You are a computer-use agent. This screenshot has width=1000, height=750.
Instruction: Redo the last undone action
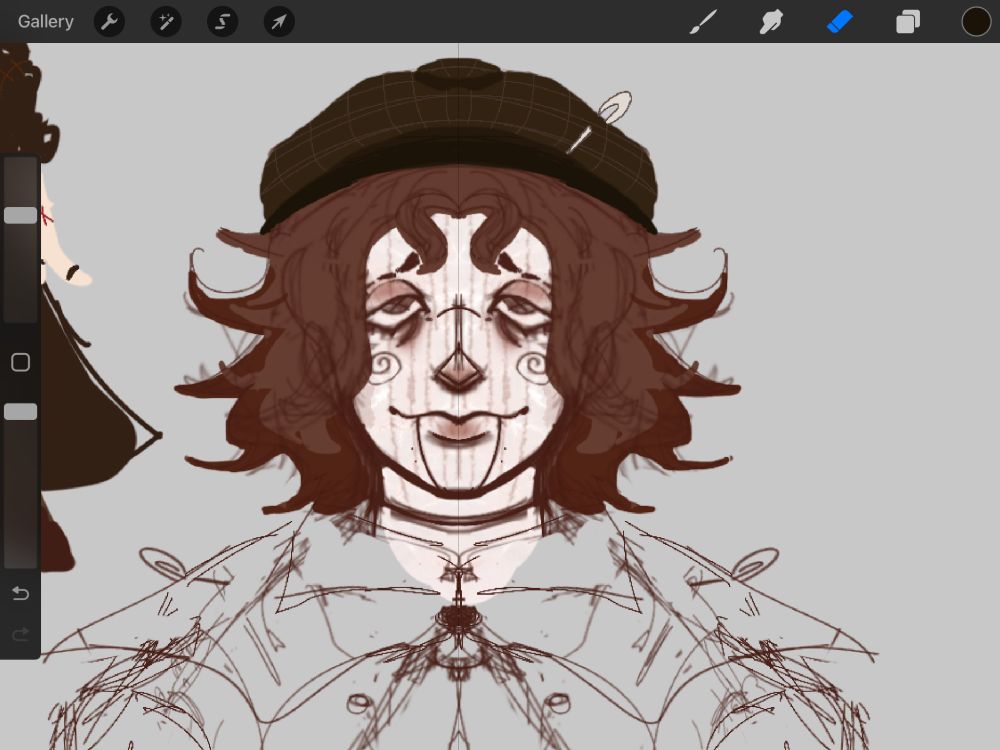(20, 634)
